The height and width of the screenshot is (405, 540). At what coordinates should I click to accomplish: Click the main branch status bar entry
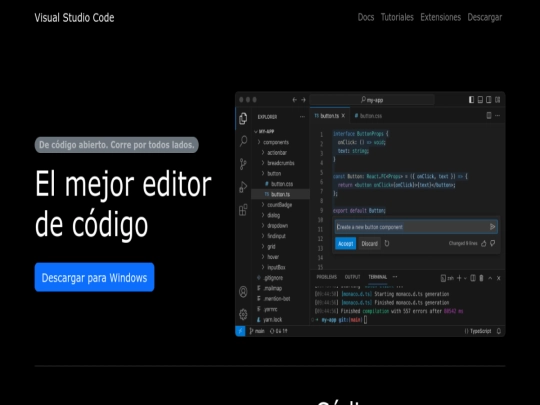pyautogui.click(x=257, y=331)
